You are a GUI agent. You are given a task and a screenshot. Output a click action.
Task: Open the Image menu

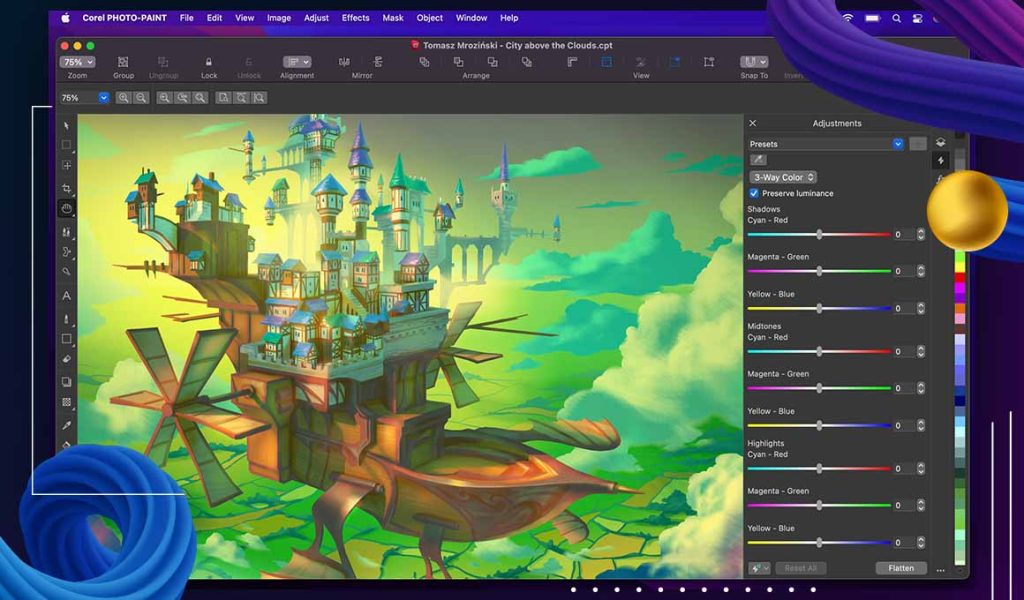[279, 18]
